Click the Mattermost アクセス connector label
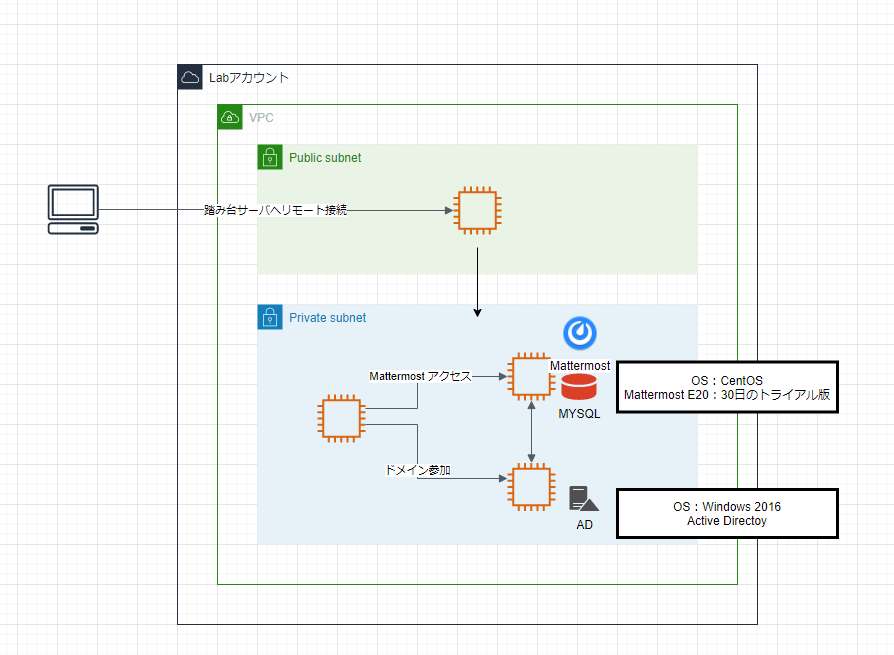 (421, 376)
